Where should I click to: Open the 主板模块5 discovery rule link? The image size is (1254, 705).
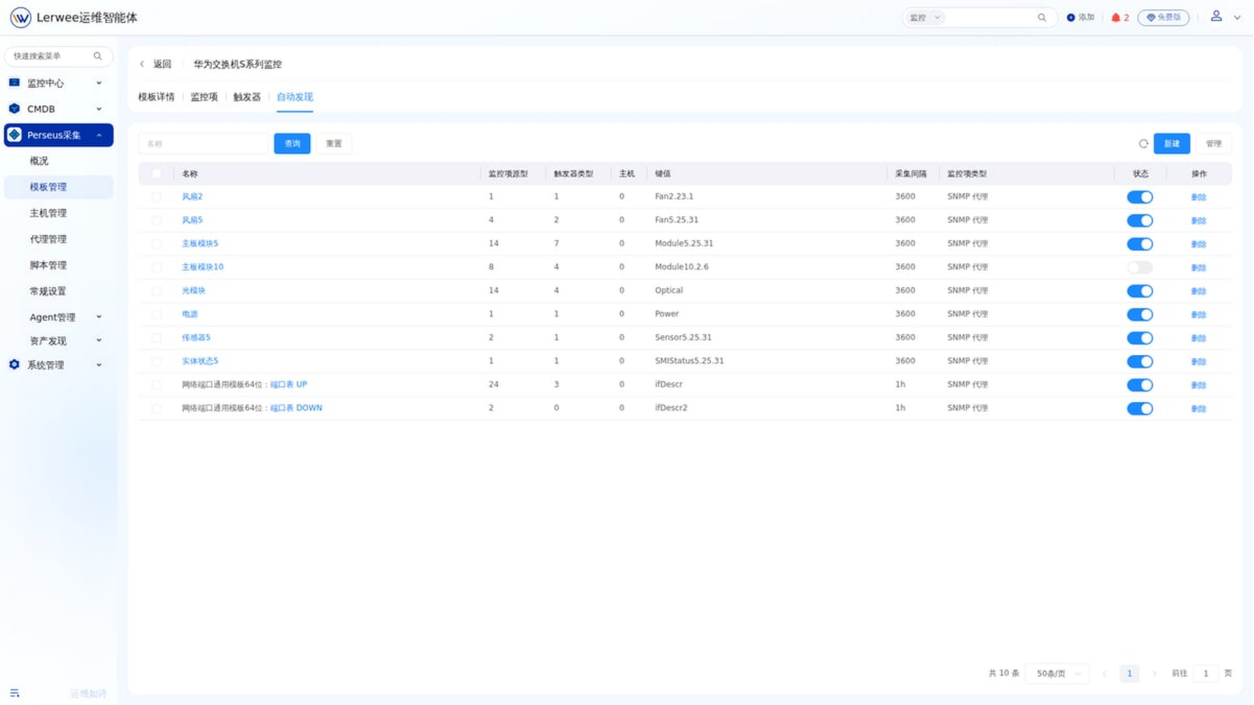tap(200, 244)
